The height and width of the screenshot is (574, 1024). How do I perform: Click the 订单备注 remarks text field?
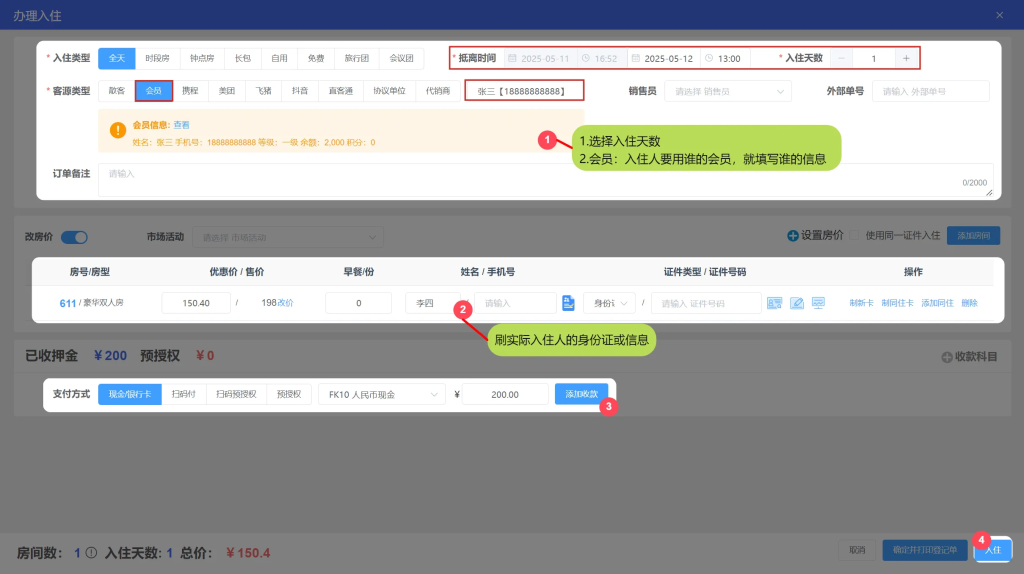(540, 179)
